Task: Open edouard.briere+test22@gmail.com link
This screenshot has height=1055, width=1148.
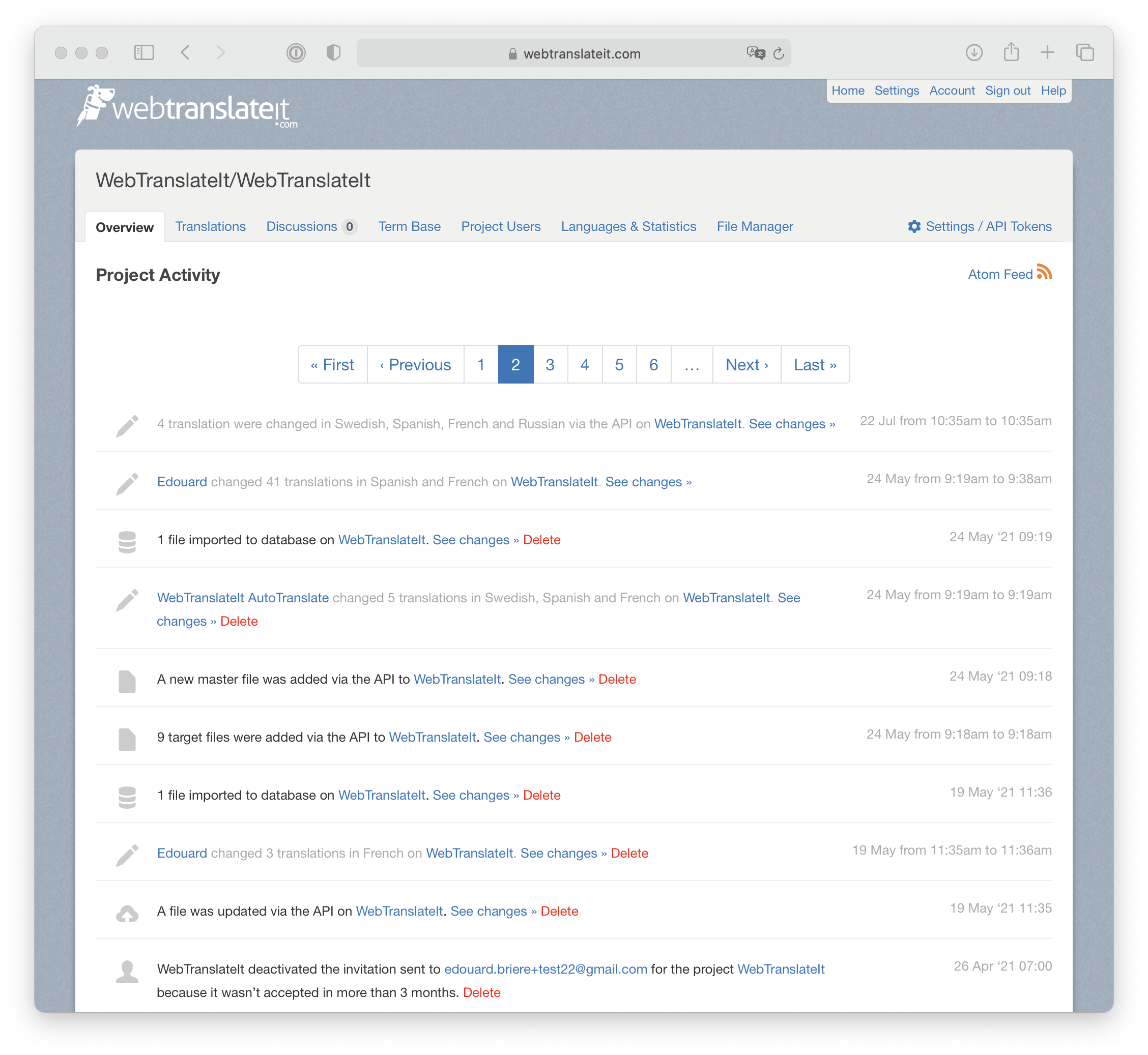Action: (546, 969)
